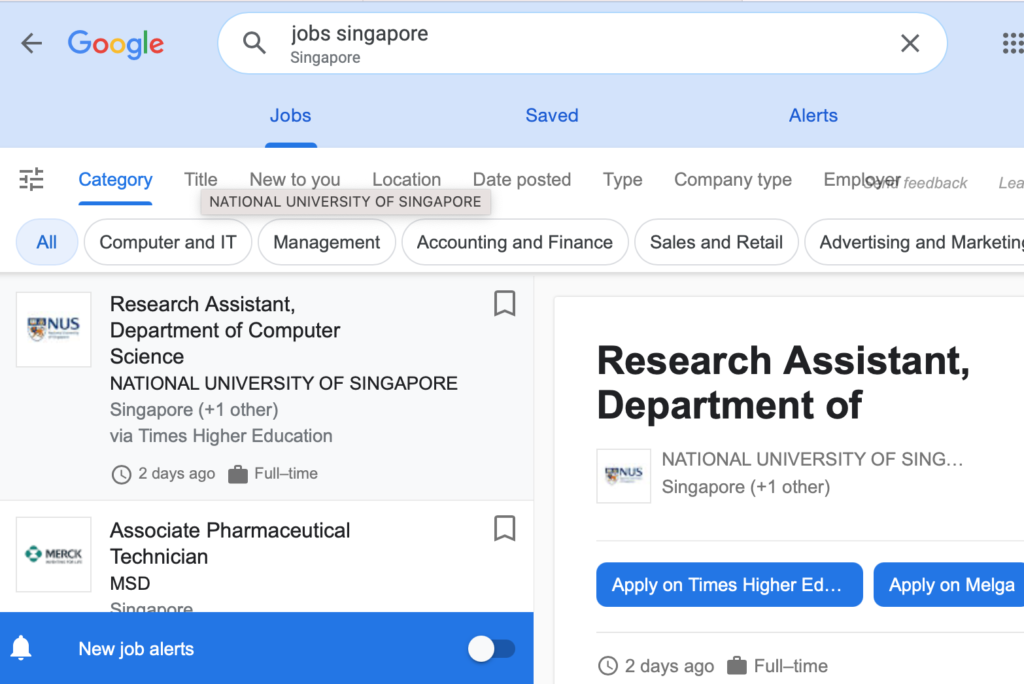This screenshot has width=1024, height=684.
Task: Open the Associate Pharmaceutical Technician listing
Action: point(230,544)
